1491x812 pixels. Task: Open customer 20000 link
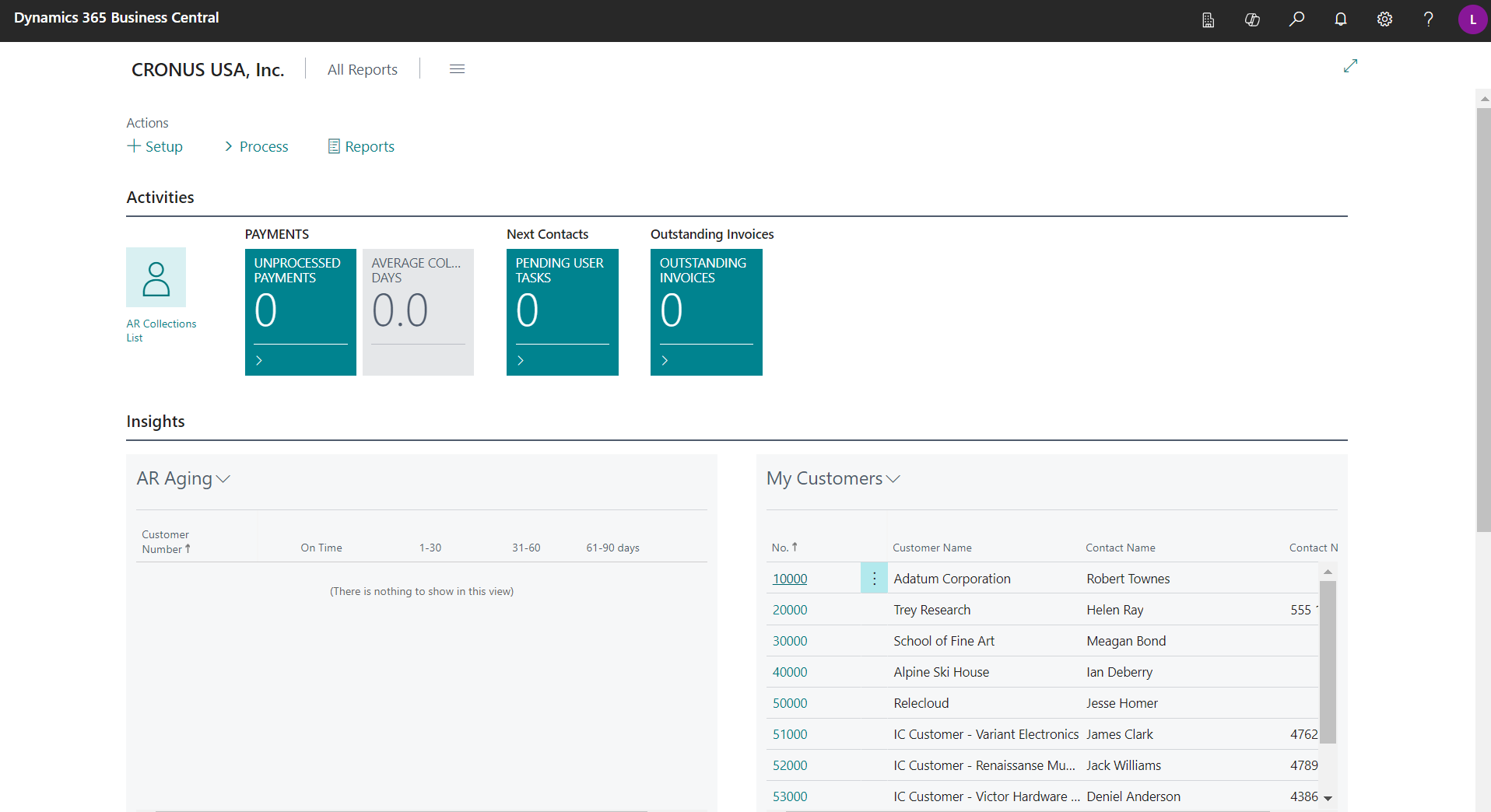click(790, 610)
